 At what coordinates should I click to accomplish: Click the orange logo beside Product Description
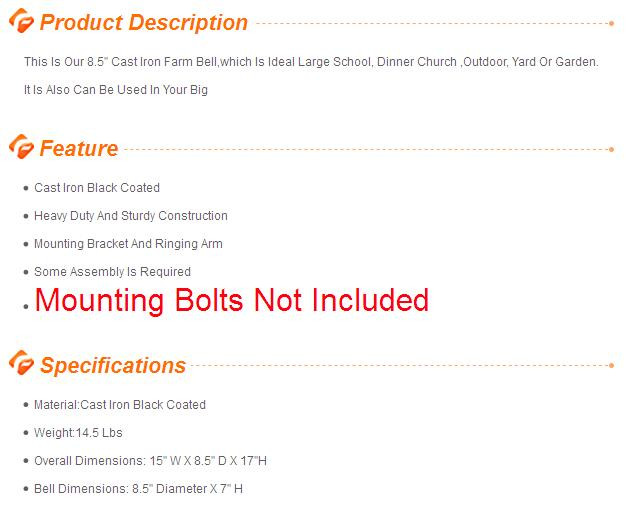[x=21, y=23]
